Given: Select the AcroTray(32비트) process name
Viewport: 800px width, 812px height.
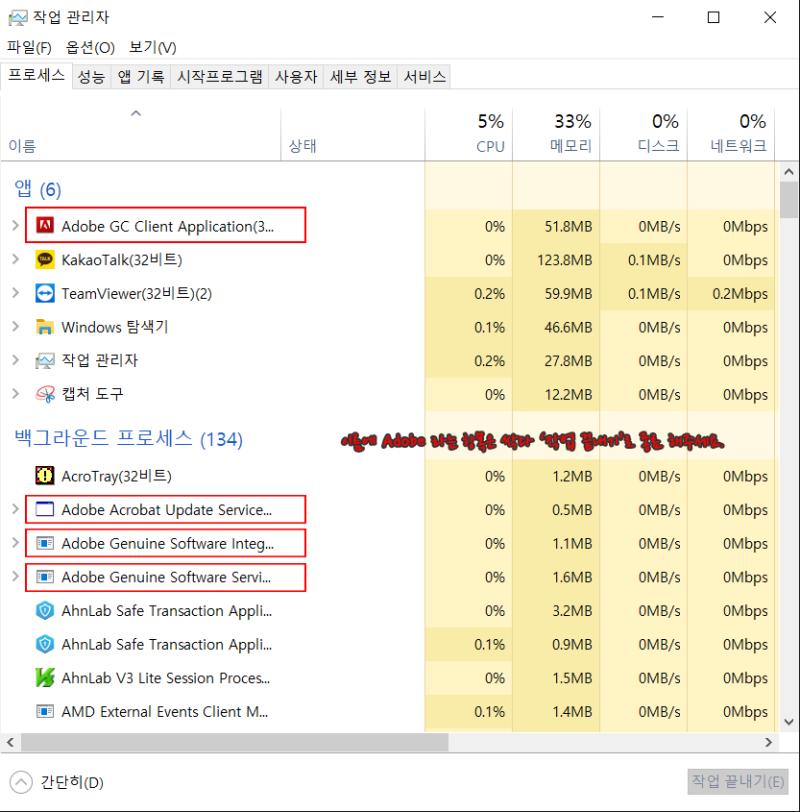Looking at the screenshot, I should [x=117, y=476].
